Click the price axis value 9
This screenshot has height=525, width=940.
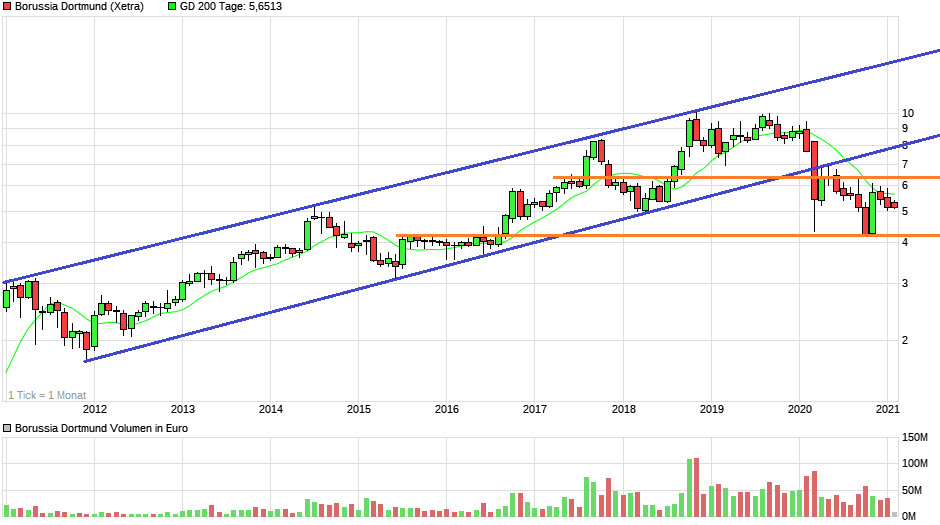click(905, 128)
